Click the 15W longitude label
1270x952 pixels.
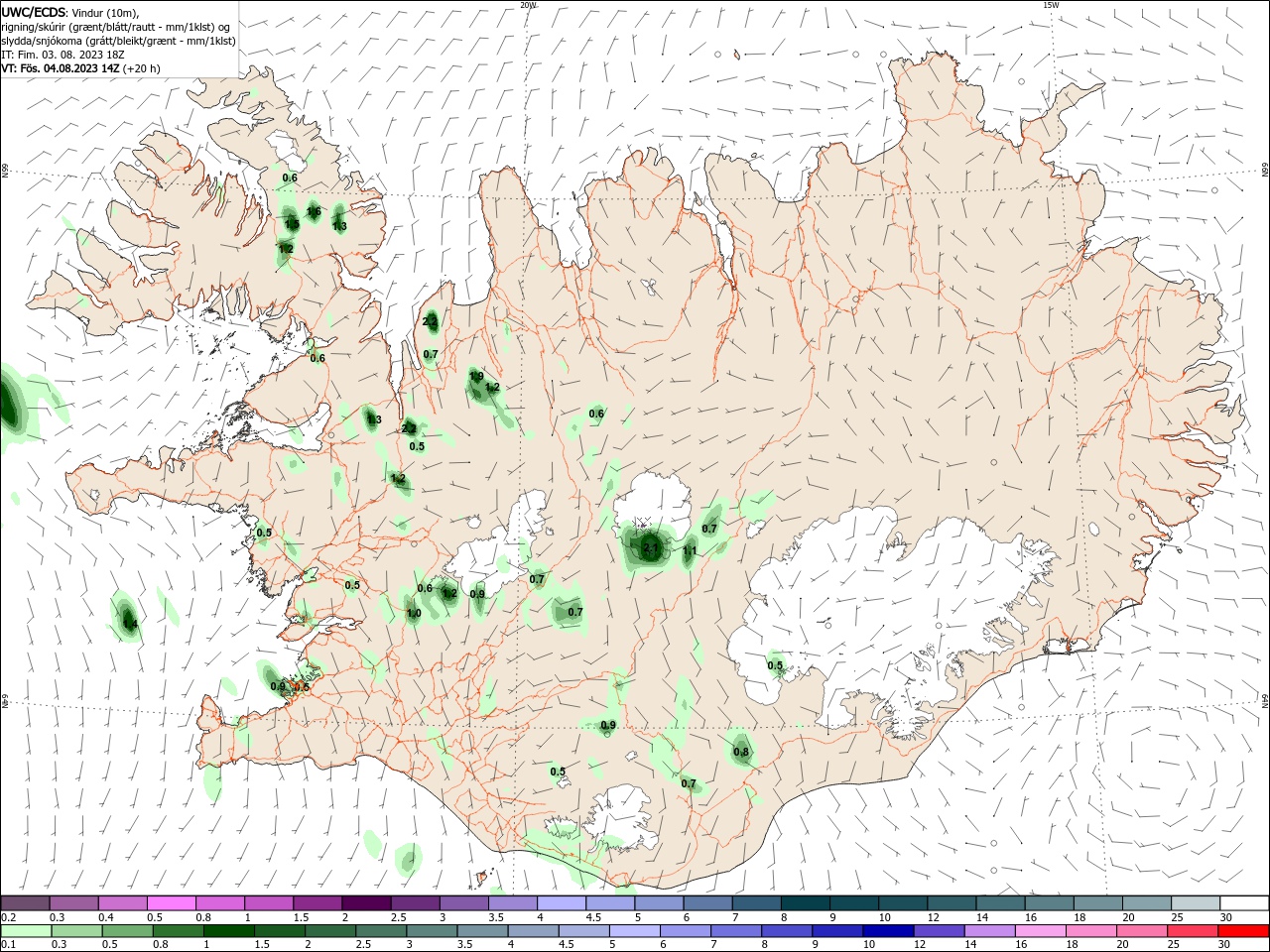(1050, 5)
